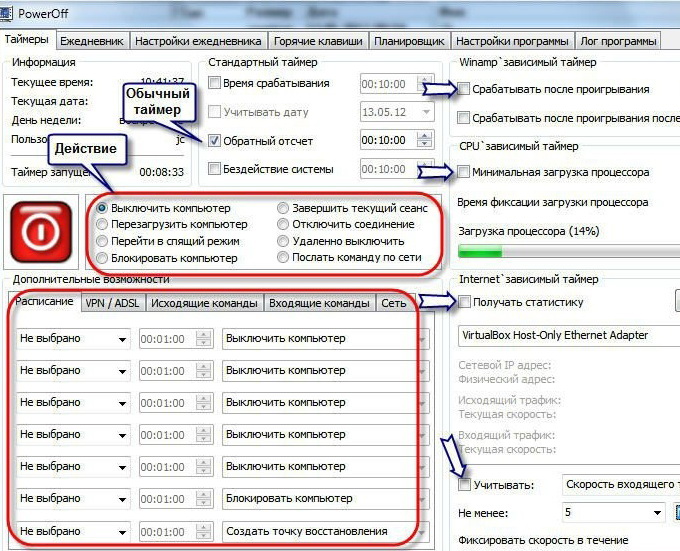Toggle "Минимальная загрузка процессора" checkbox
The image size is (680, 551).
[464, 172]
